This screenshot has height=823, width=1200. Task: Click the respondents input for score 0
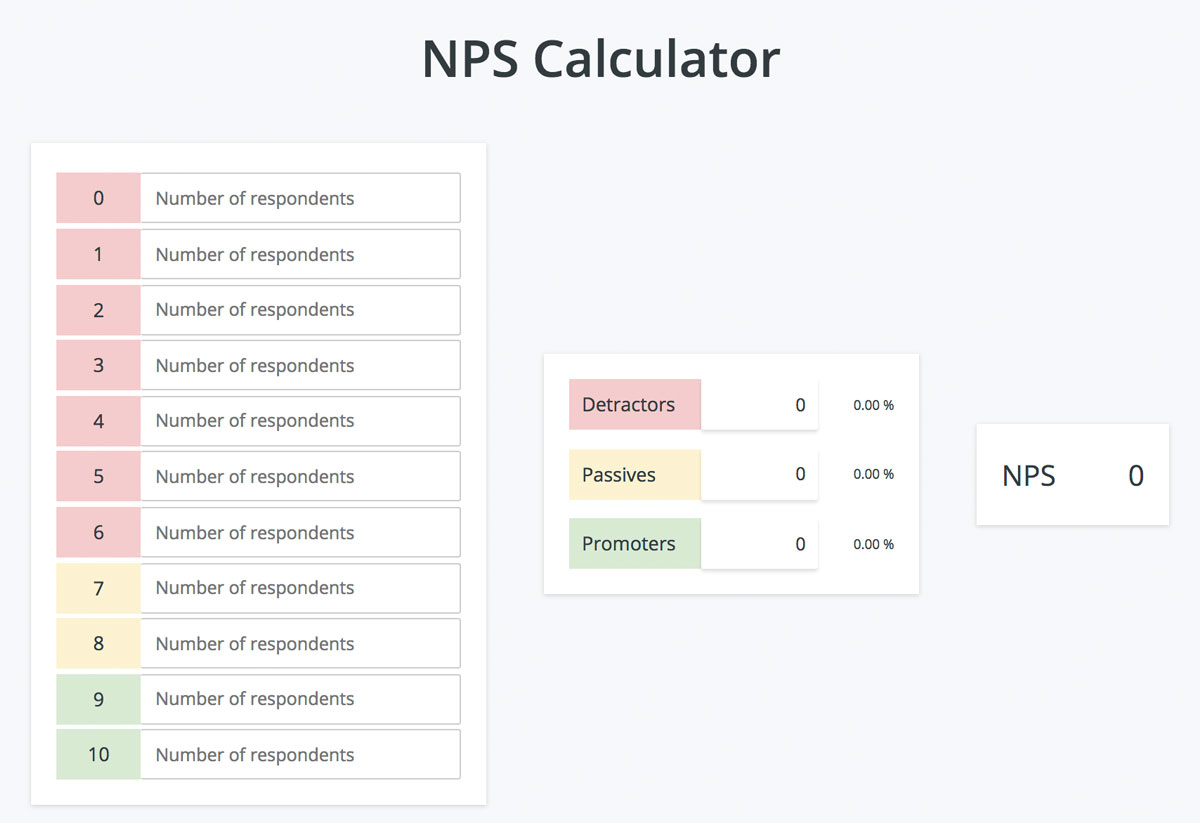tap(300, 198)
